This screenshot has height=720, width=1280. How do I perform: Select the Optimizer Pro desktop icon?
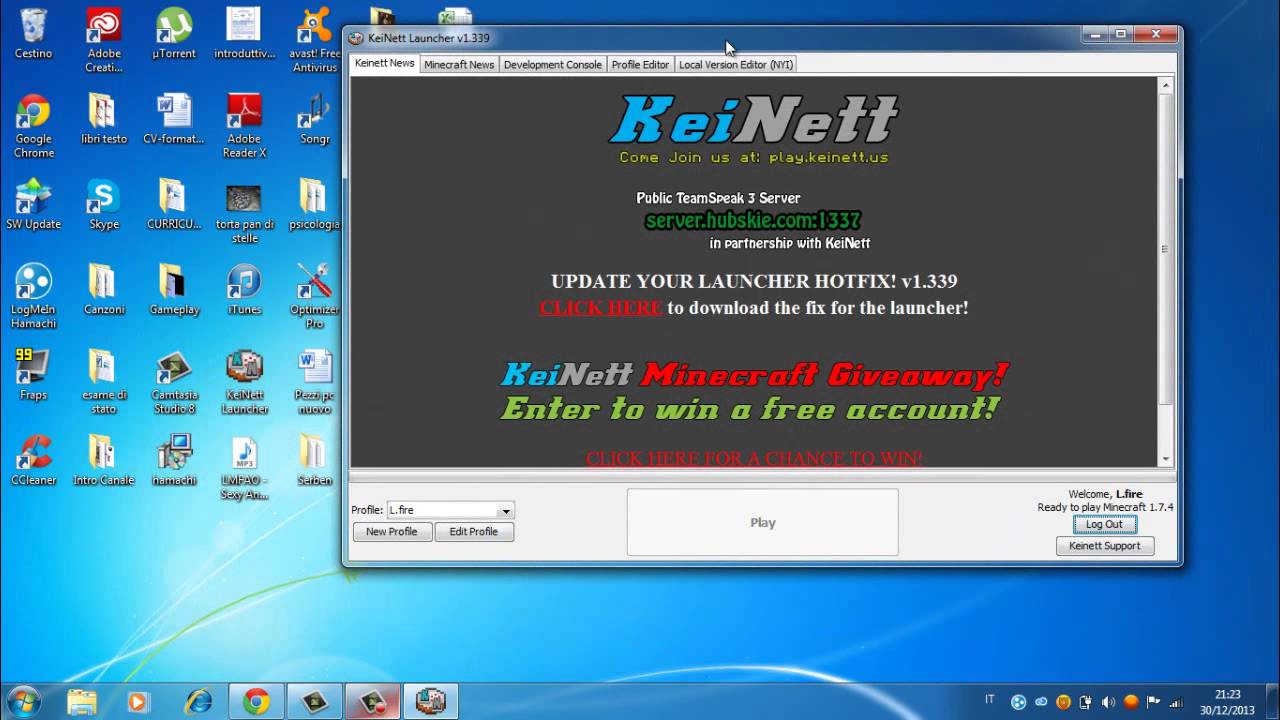(315, 296)
